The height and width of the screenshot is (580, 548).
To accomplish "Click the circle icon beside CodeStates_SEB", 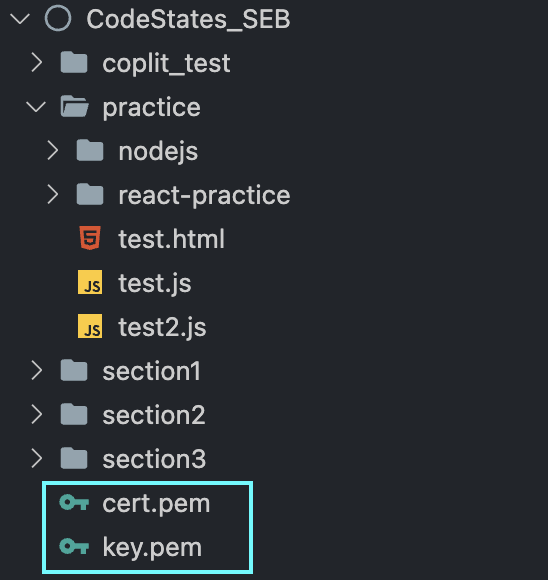I will click(x=58, y=18).
